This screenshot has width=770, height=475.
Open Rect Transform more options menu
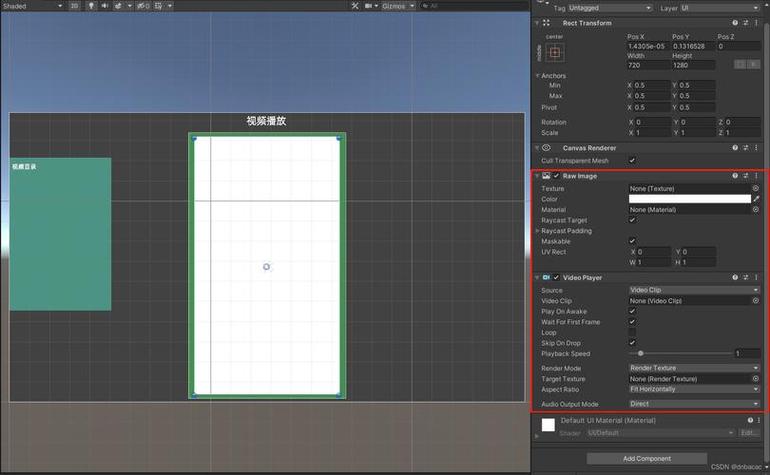pos(756,23)
